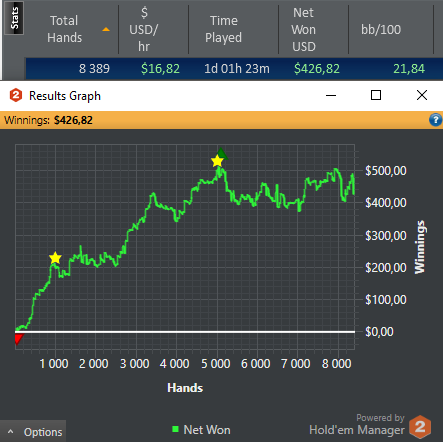Sort by bb/100 column header
The image size is (443, 442).
tap(381, 29)
